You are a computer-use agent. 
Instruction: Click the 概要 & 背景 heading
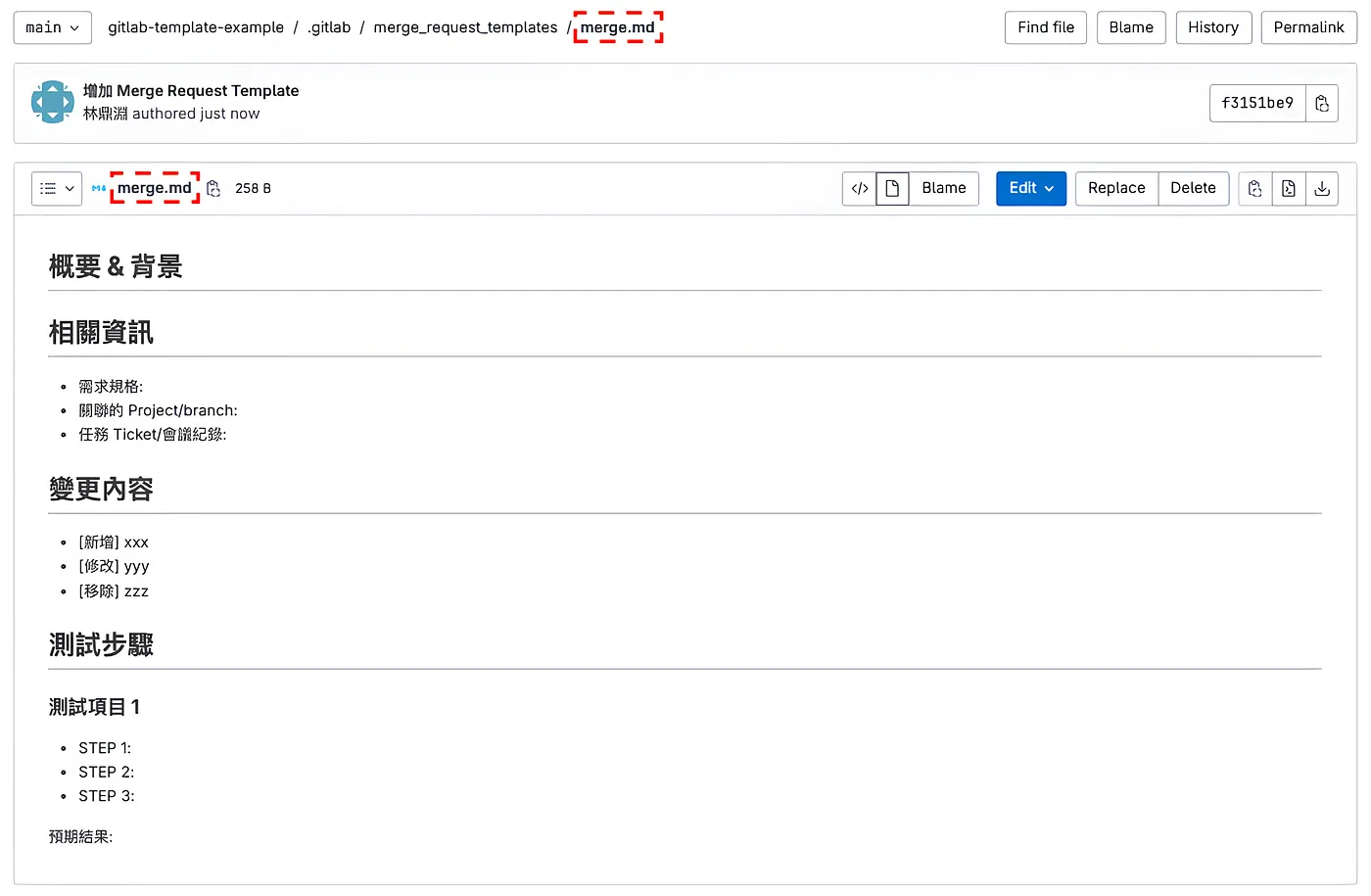(116, 266)
